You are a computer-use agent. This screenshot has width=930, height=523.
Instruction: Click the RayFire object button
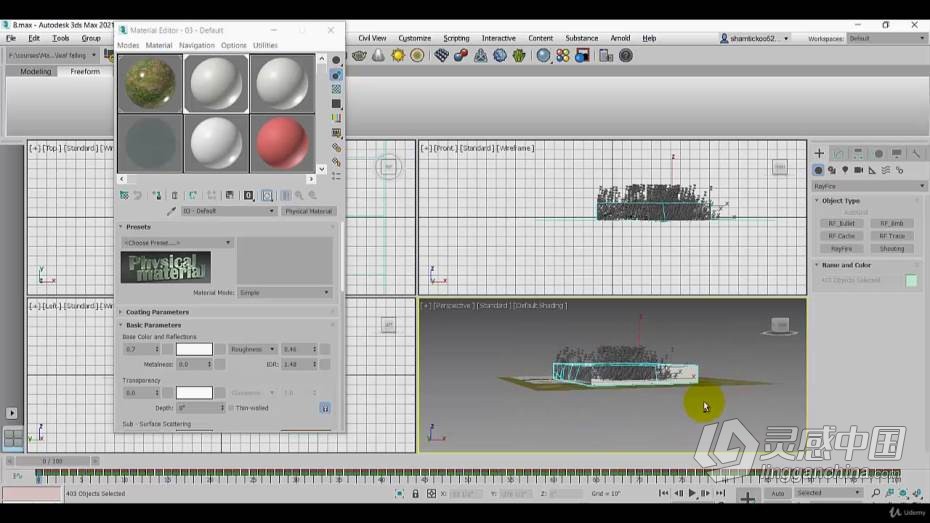click(x=842, y=249)
